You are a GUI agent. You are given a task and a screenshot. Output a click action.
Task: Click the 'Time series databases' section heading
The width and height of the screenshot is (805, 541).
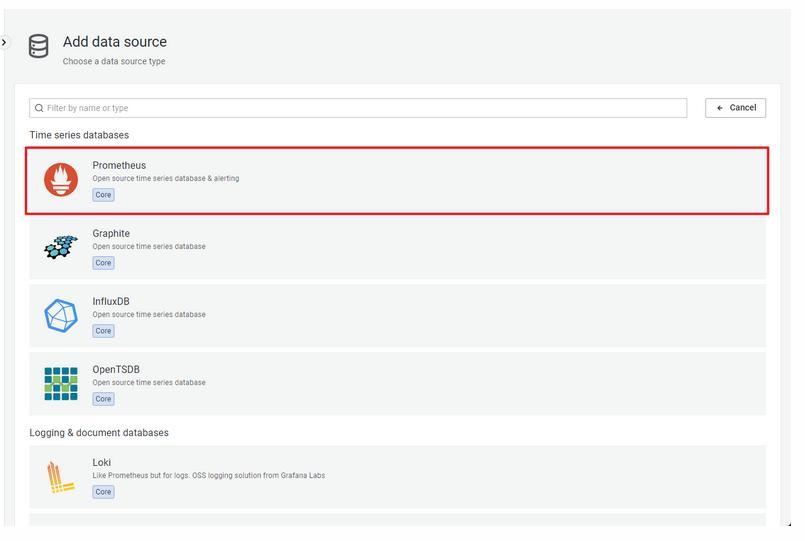[79, 135]
